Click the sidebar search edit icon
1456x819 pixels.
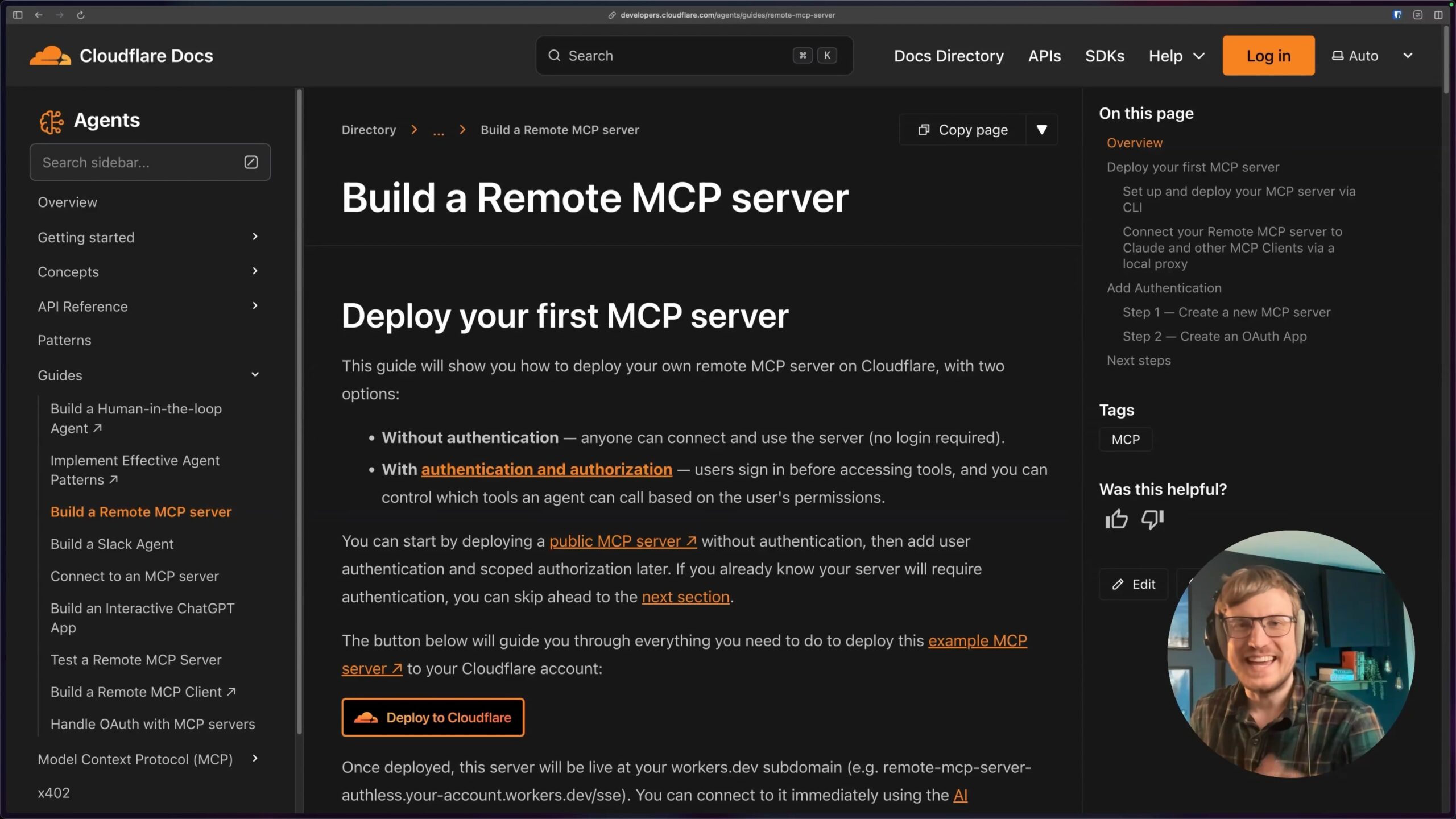[x=251, y=162]
